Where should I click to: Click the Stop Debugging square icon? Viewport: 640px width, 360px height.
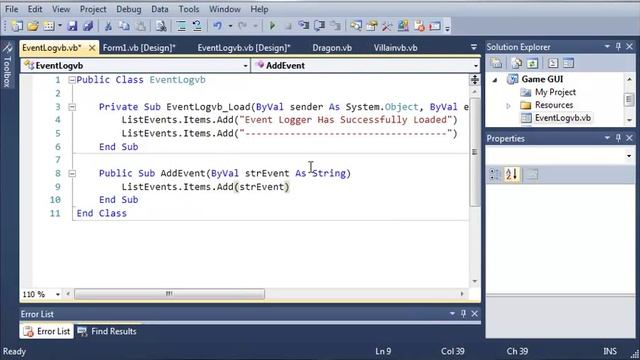click(288, 27)
